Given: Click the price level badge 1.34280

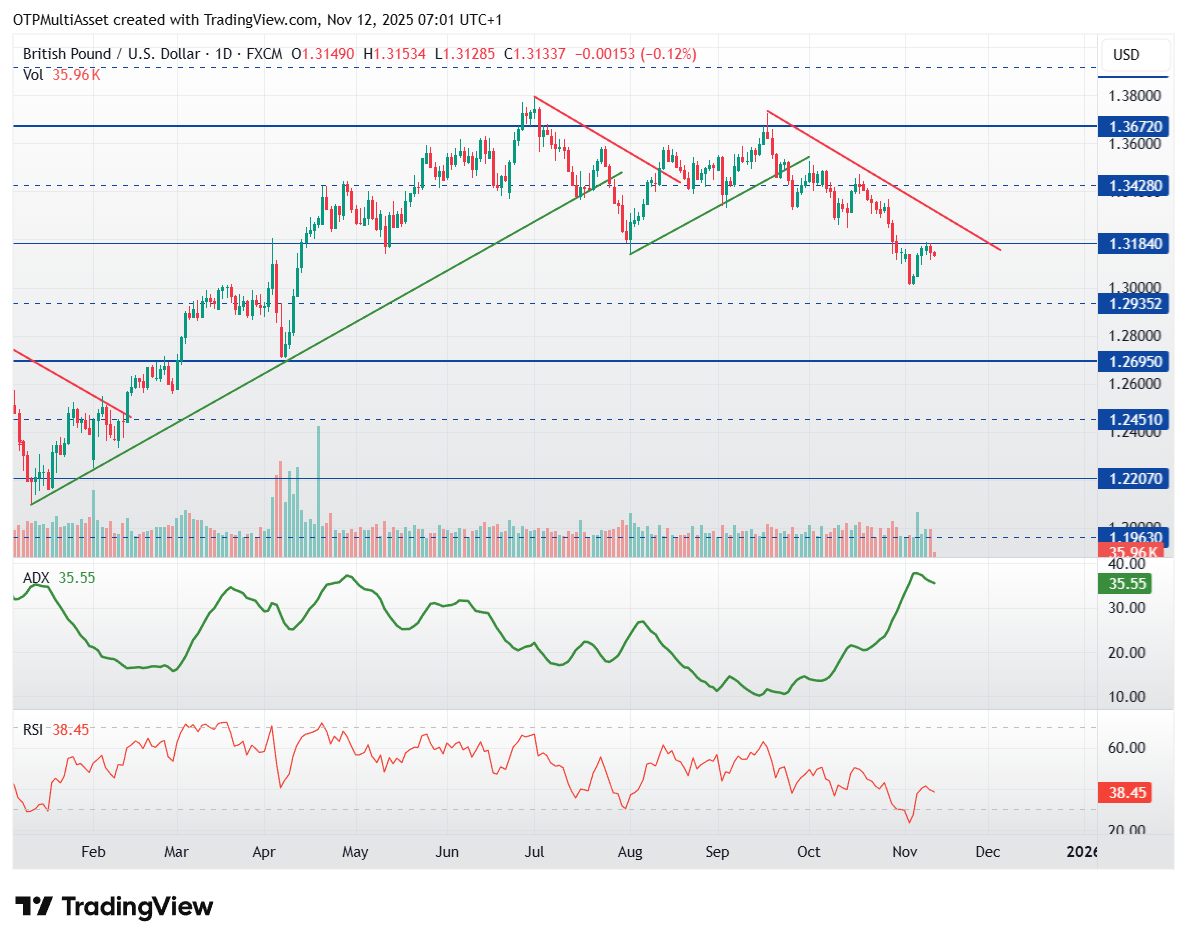Looking at the screenshot, I should 1134,187.
